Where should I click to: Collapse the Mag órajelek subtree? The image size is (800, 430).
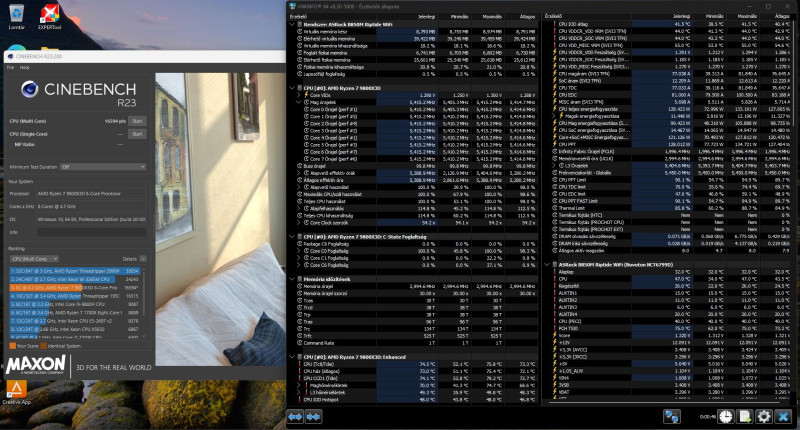click(299, 102)
